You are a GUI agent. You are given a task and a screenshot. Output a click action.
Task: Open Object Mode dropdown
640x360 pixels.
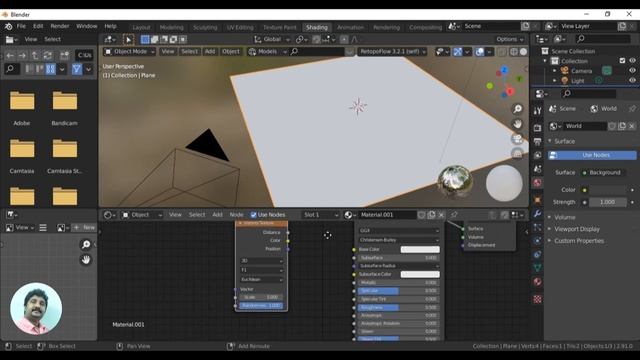pyautogui.click(x=129, y=52)
